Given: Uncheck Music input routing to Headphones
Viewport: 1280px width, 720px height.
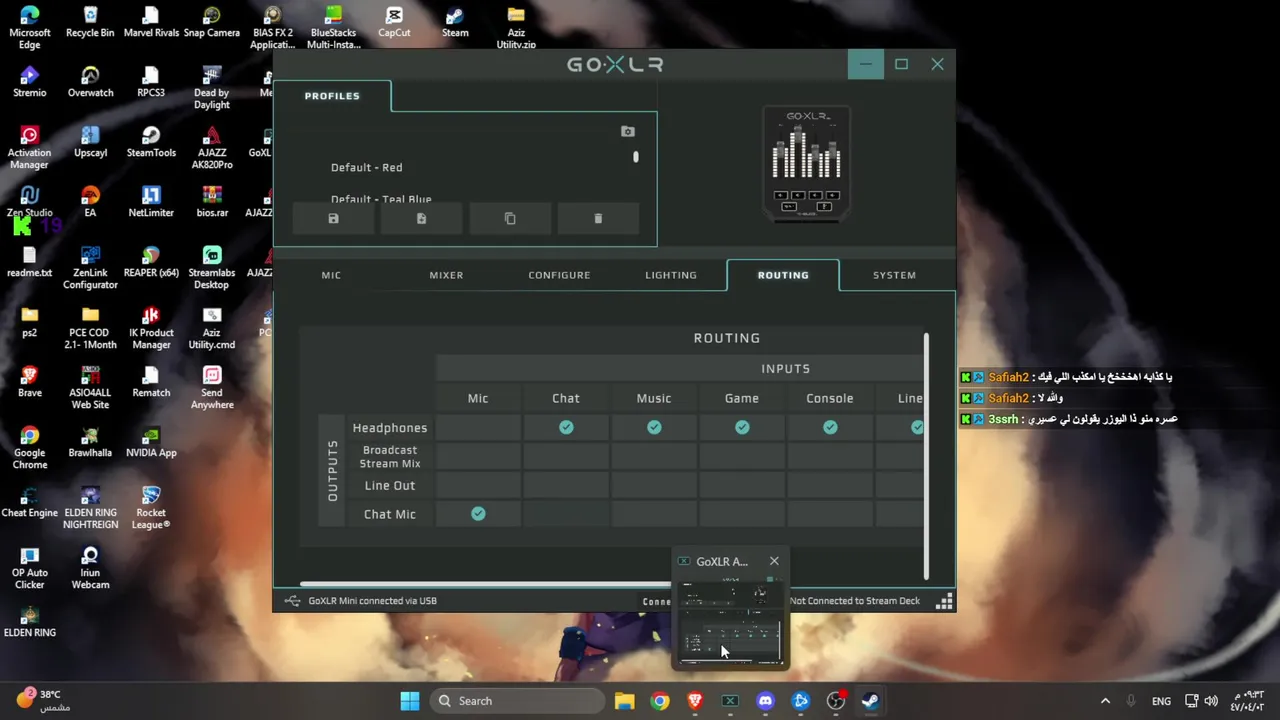Looking at the screenshot, I should (654, 427).
